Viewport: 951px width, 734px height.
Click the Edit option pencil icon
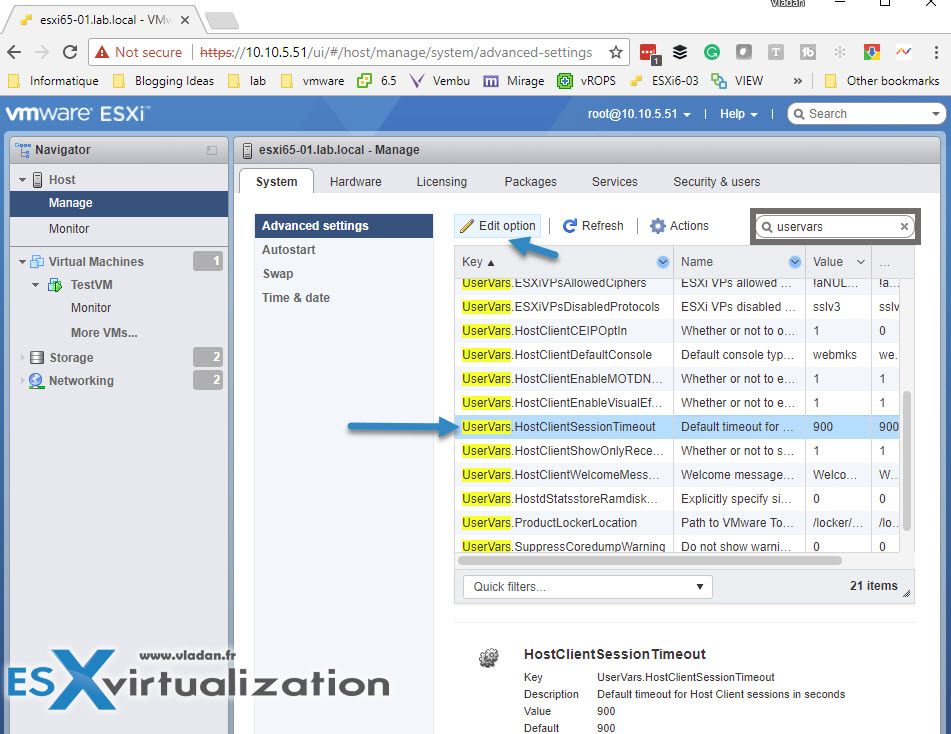pos(466,226)
